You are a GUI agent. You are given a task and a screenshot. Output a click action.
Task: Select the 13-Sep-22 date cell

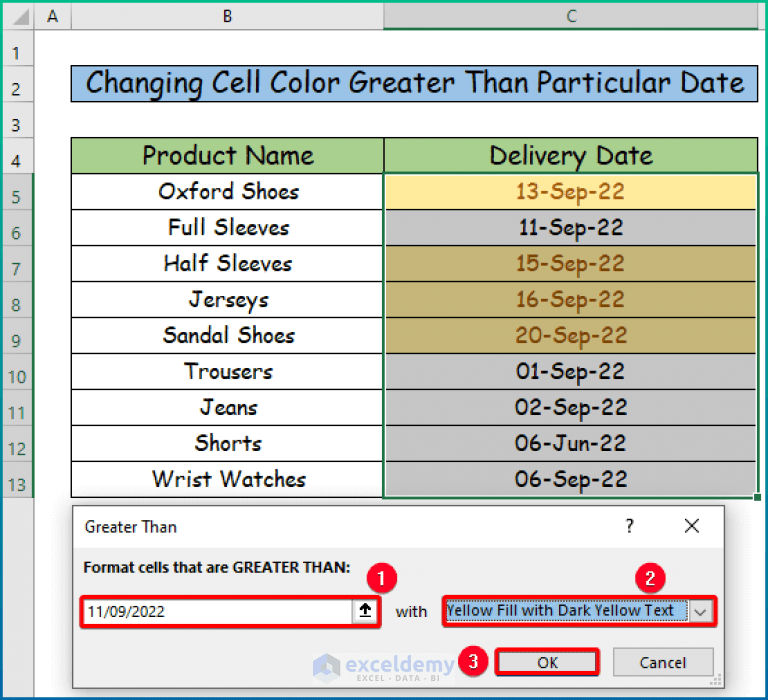(571, 192)
